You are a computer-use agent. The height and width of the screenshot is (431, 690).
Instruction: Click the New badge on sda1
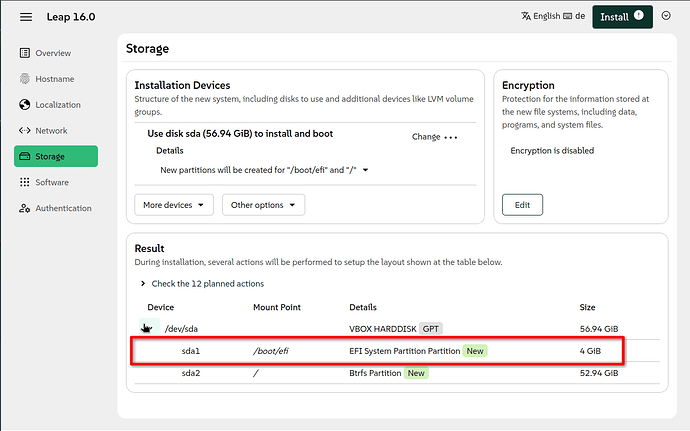click(474, 351)
